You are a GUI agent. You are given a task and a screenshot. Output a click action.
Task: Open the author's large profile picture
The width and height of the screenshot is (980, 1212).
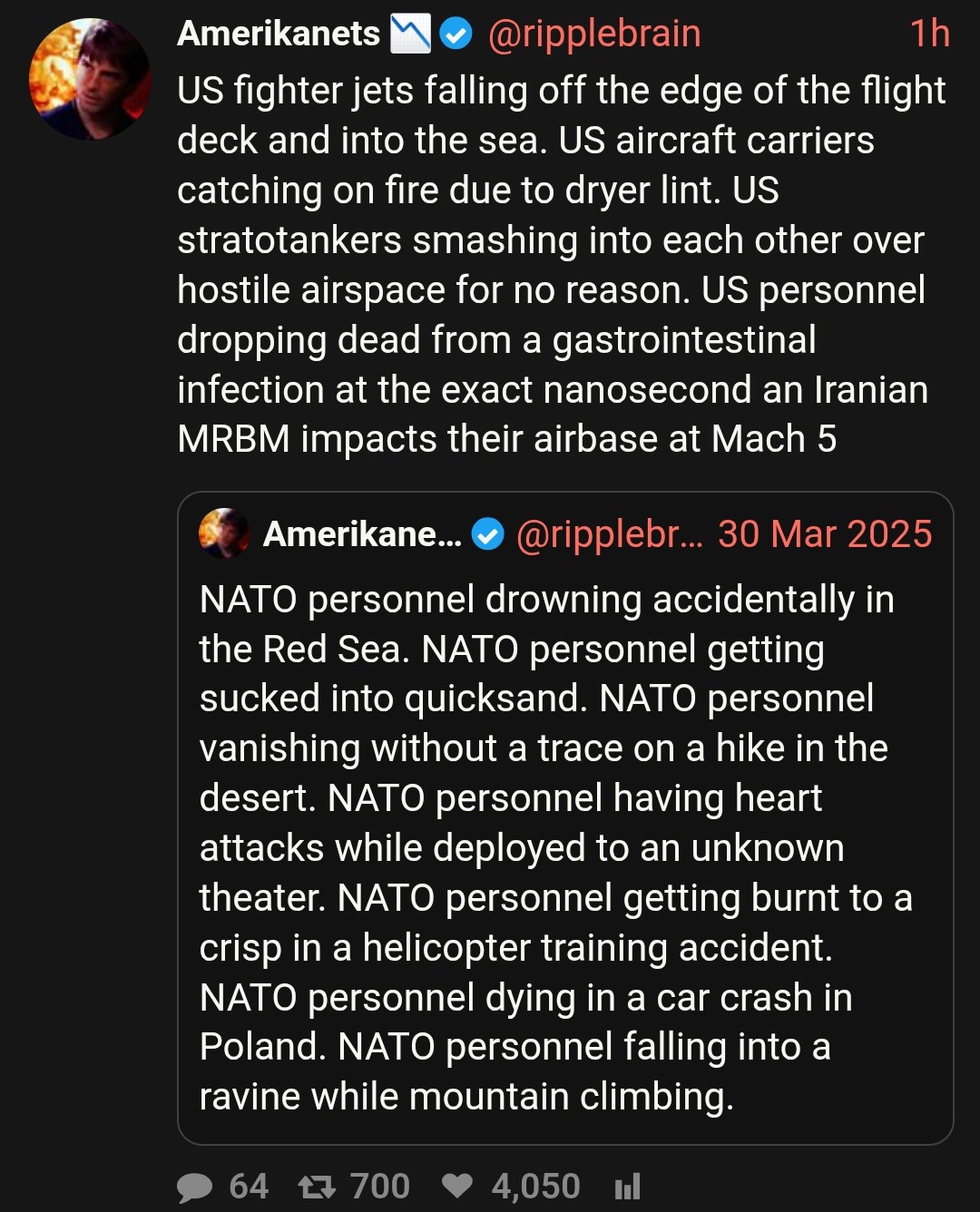(89, 80)
